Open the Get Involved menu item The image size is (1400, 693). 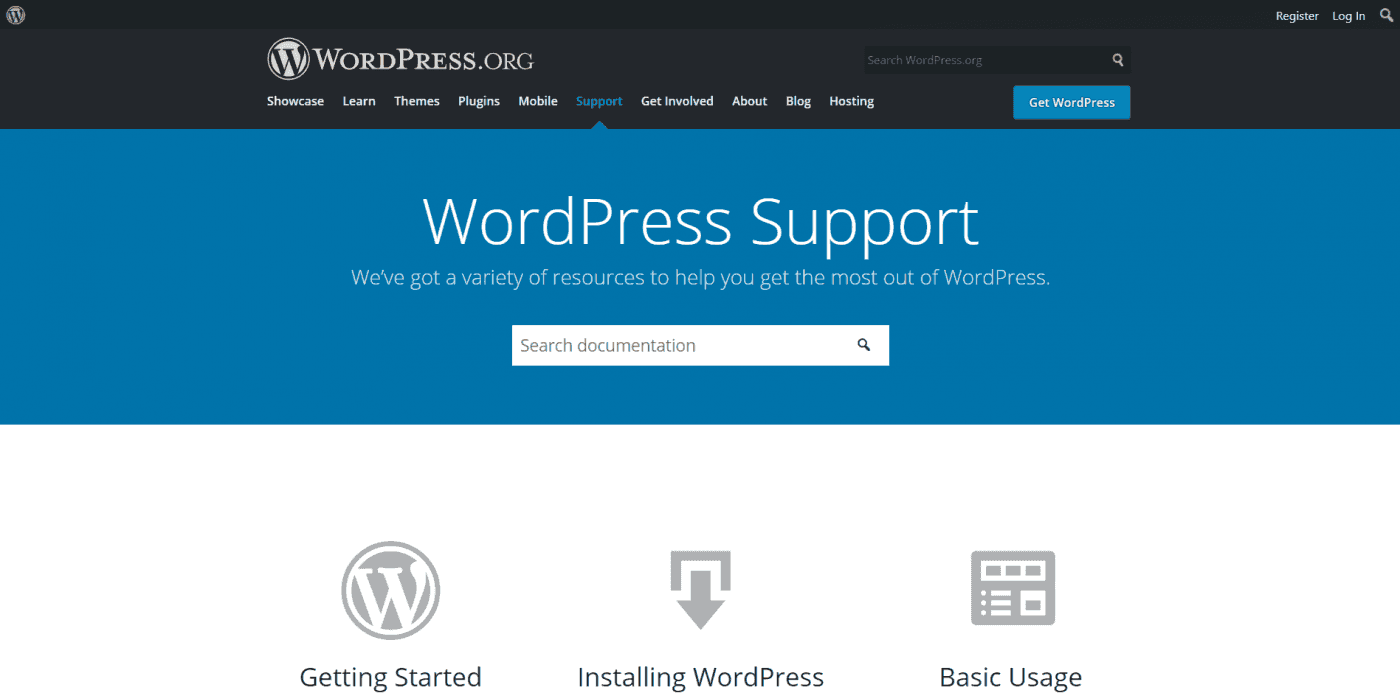pos(677,101)
